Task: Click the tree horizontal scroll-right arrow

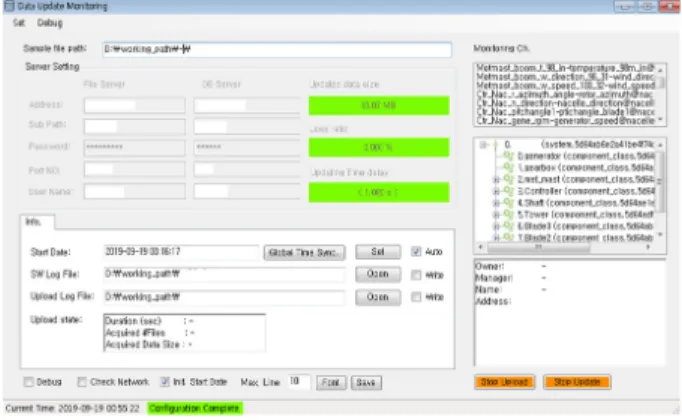Action: pyautogui.click(x=649, y=247)
